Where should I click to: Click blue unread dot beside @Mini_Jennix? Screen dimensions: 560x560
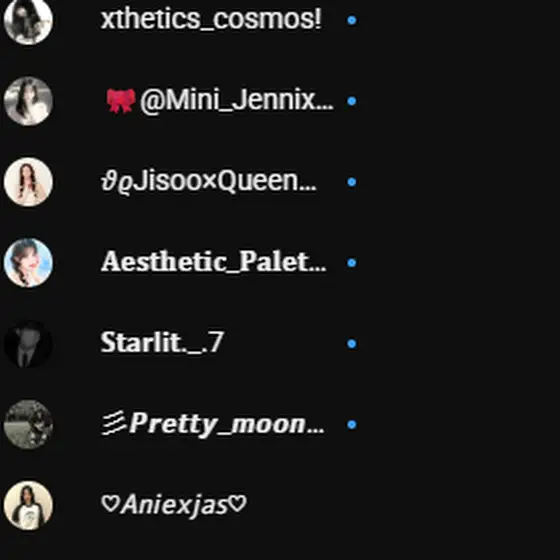point(352,101)
